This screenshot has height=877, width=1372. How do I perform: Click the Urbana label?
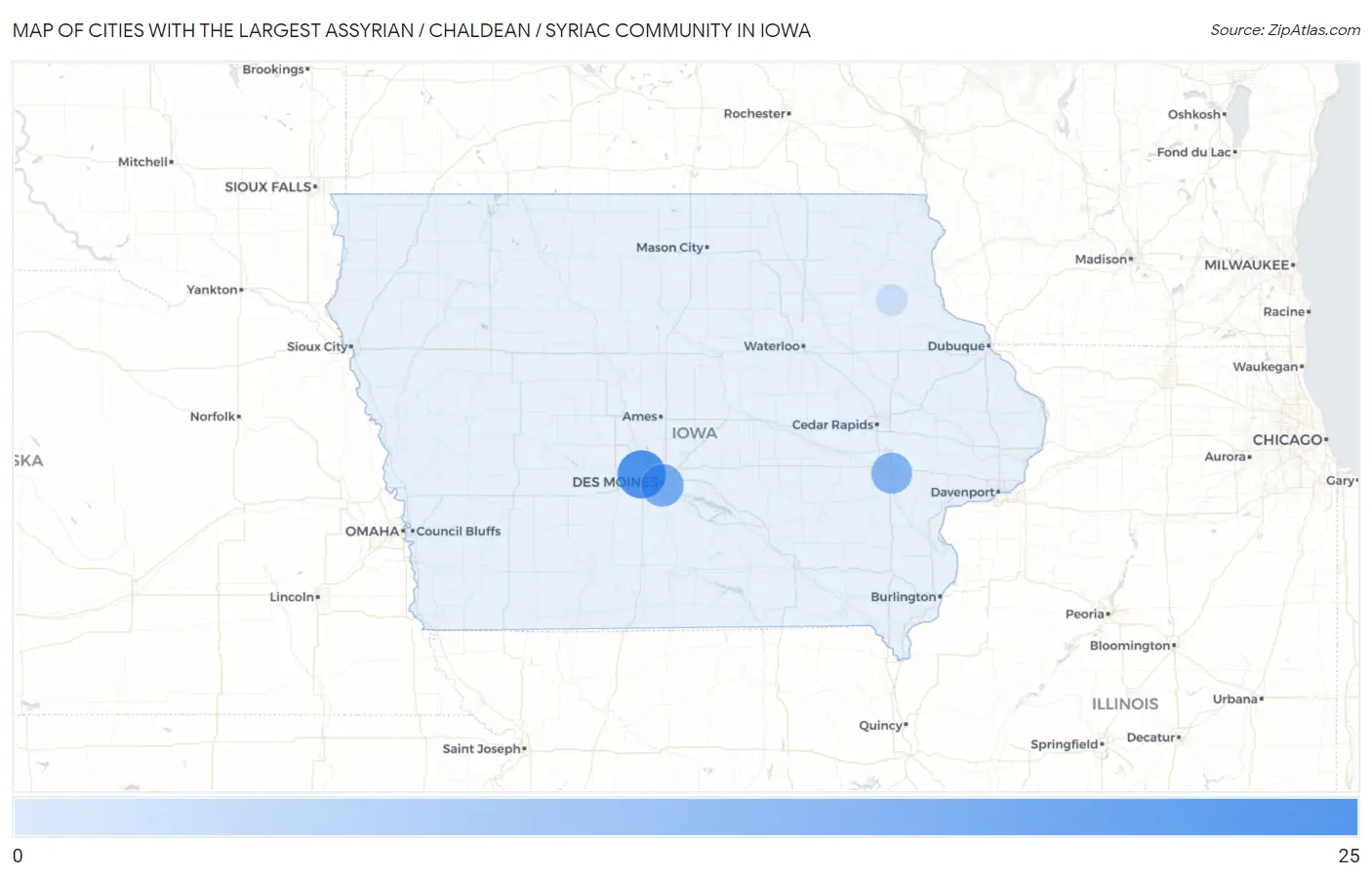pos(1234,698)
